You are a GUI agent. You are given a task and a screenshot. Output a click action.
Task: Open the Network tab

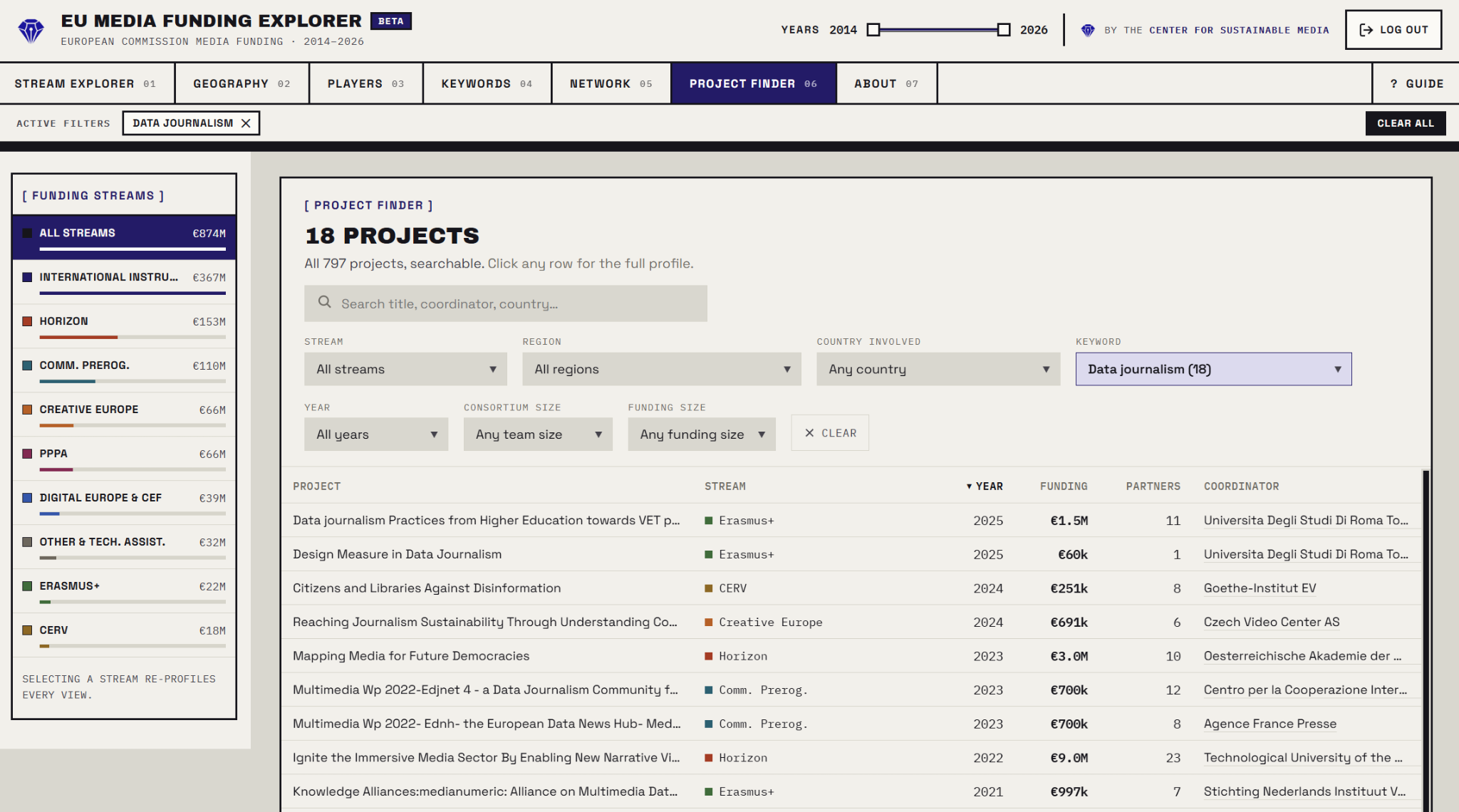611,83
